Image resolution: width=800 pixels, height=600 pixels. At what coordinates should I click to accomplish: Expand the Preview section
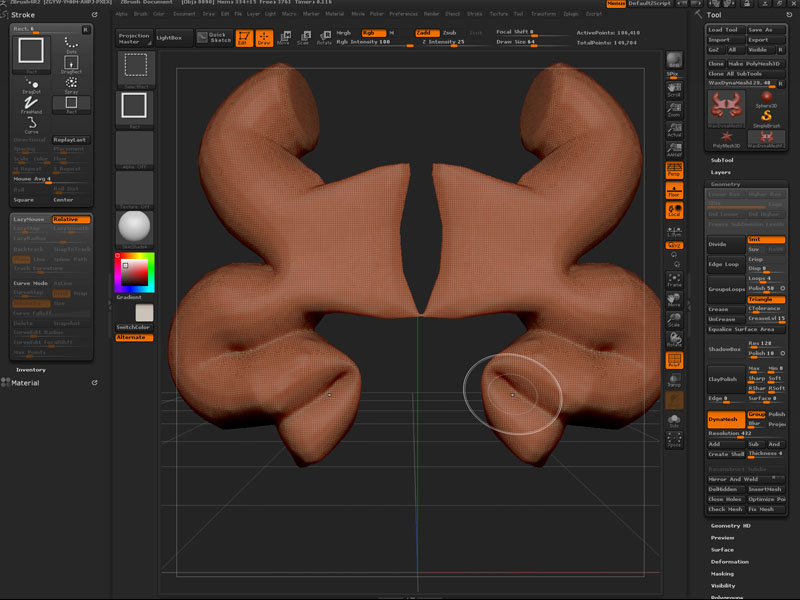coord(722,538)
